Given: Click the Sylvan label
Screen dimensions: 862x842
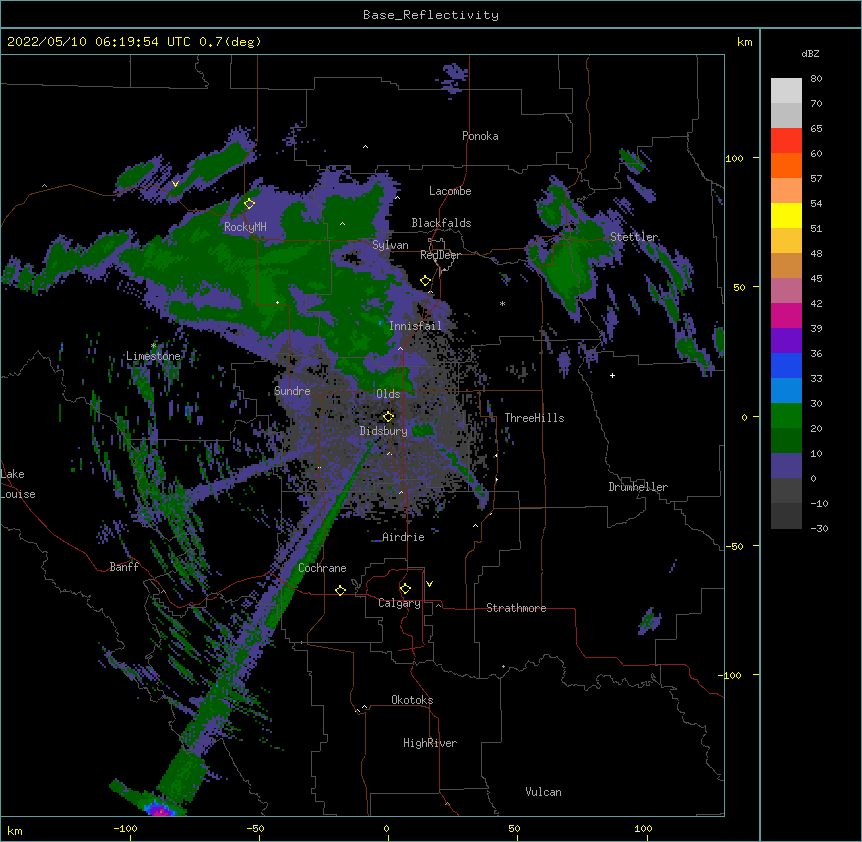Looking at the screenshot, I should pos(390,245).
